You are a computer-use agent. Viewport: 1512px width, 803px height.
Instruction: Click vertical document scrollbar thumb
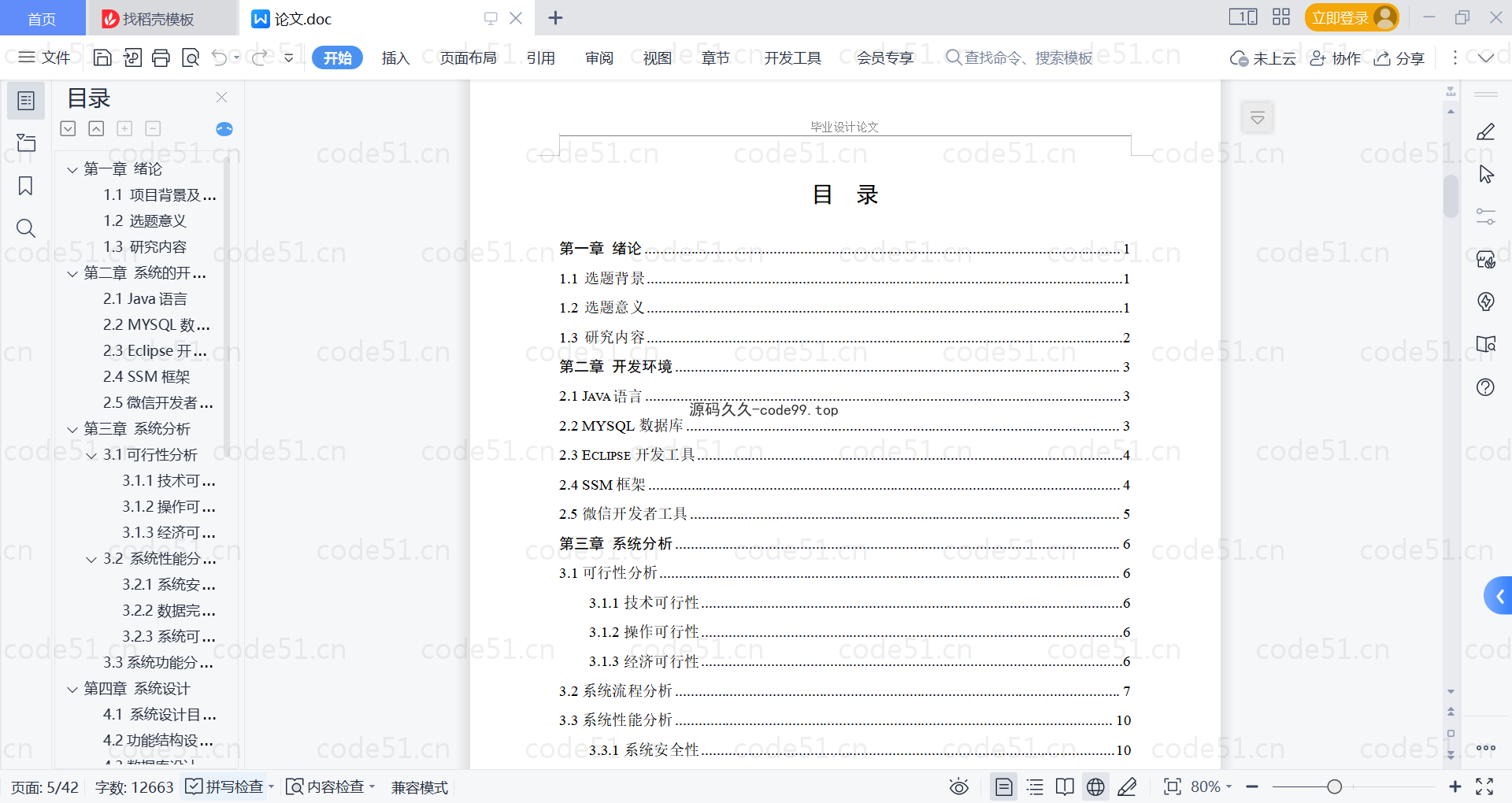click(x=1451, y=195)
